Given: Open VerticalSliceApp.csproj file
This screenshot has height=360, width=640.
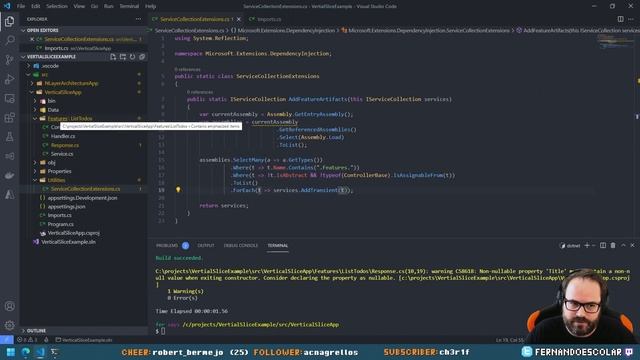Looking at the screenshot, I should [x=73, y=233].
